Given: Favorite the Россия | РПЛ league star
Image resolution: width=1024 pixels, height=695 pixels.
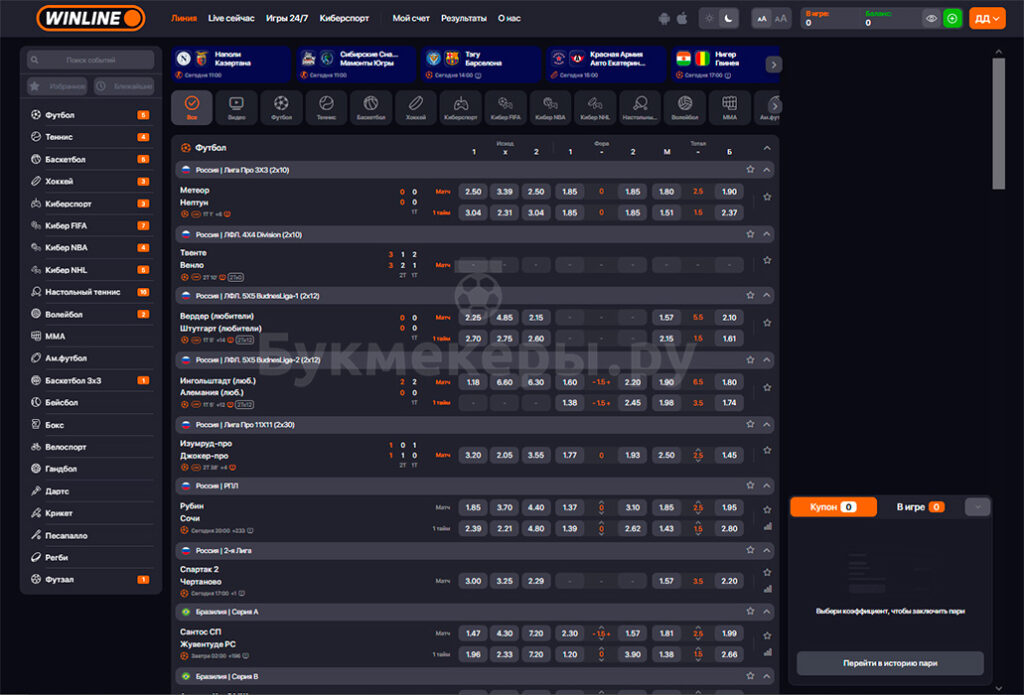Looking at the screenshot, I should point(750,485).
